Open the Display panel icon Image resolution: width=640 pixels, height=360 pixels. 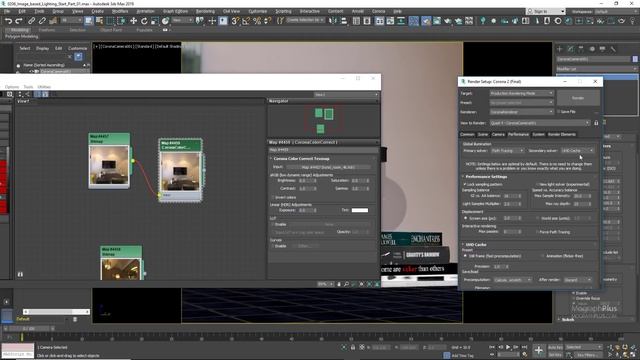click(602, 49)
